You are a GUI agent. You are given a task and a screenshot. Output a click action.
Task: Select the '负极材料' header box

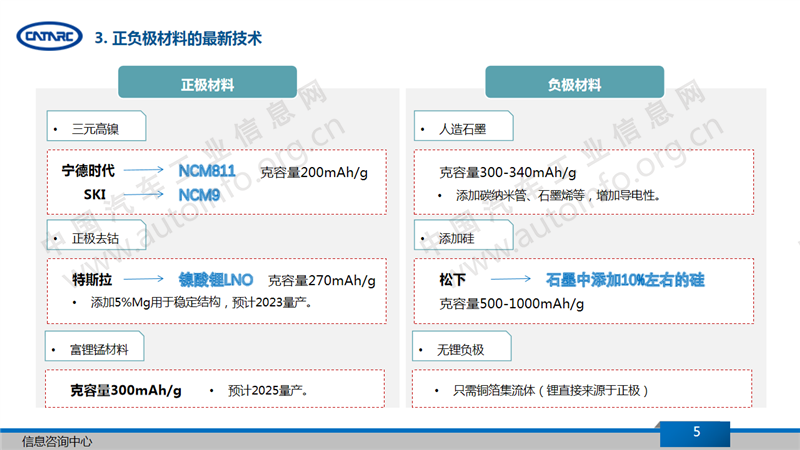click(x=574, y=82)
